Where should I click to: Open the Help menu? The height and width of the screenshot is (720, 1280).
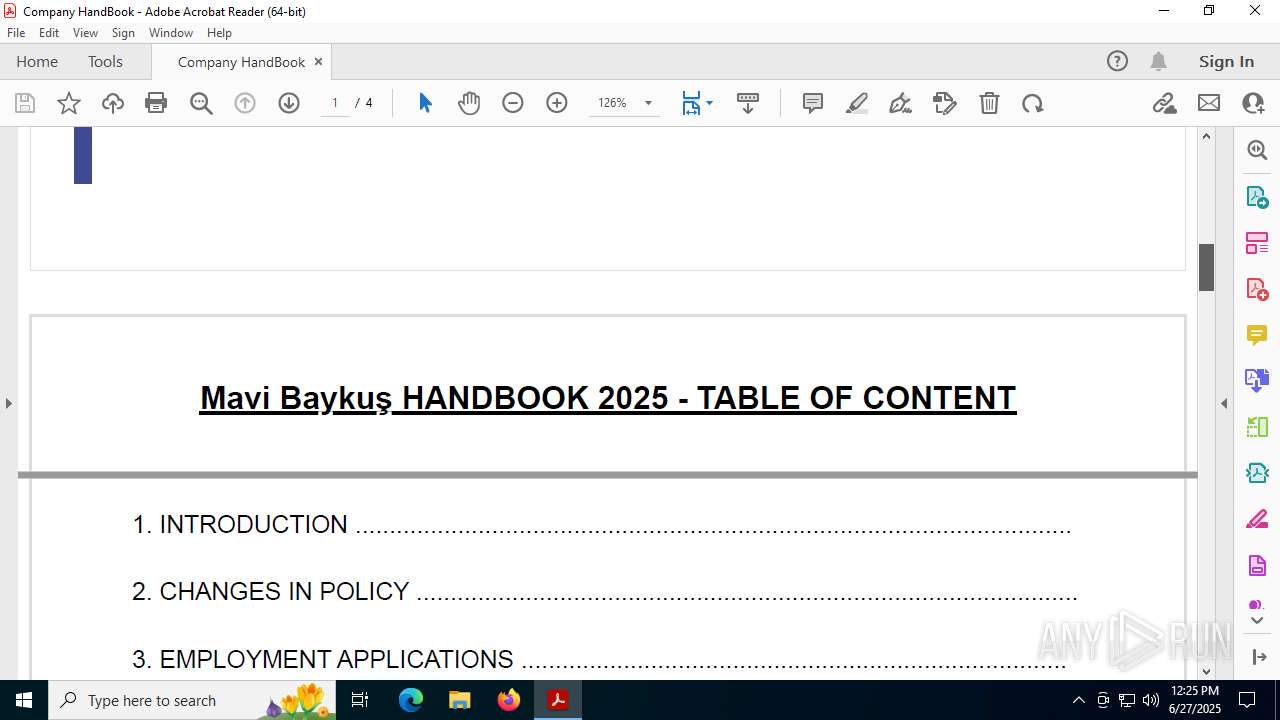point(219,32)
